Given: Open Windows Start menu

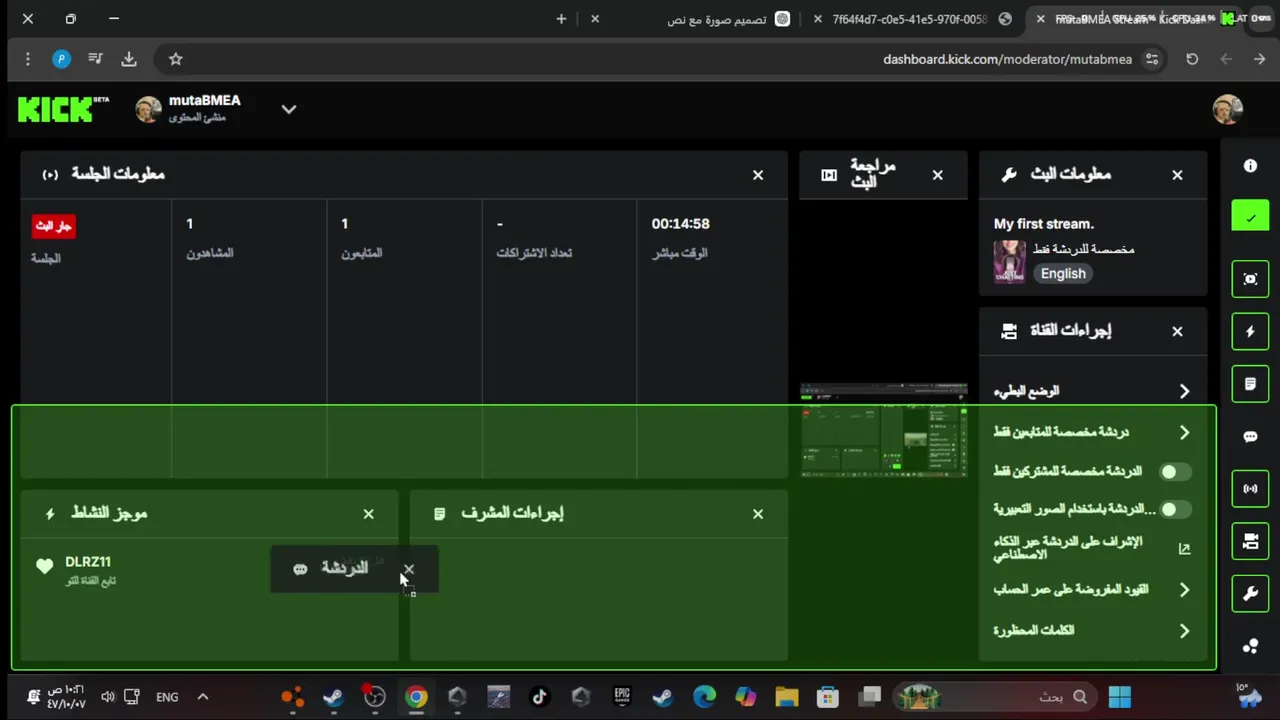Looking at the screenshot, I should pyautogui.click(x=1119, y=697).
